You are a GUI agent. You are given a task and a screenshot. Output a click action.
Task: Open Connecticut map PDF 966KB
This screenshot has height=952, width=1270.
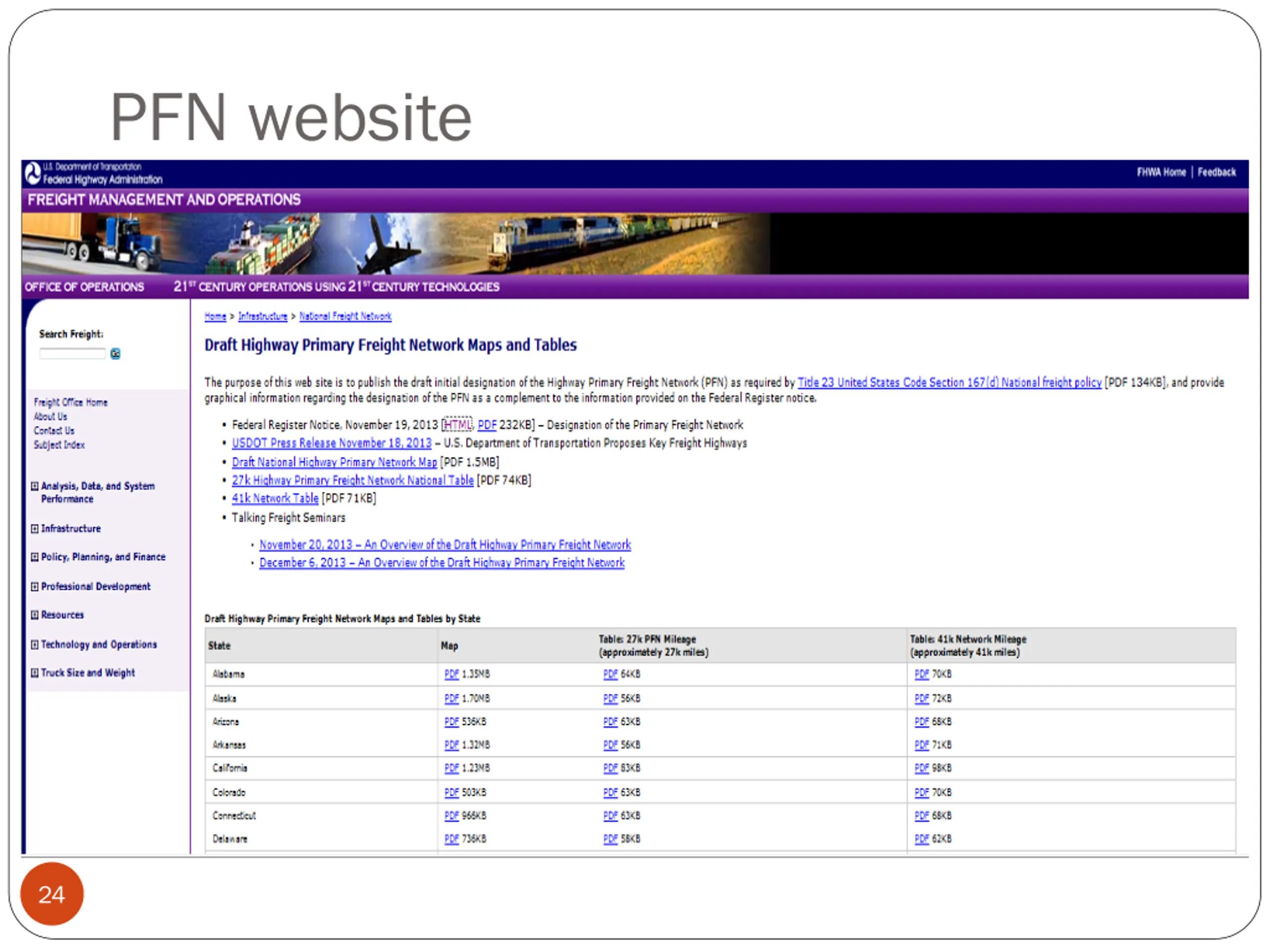coord(452,816)
